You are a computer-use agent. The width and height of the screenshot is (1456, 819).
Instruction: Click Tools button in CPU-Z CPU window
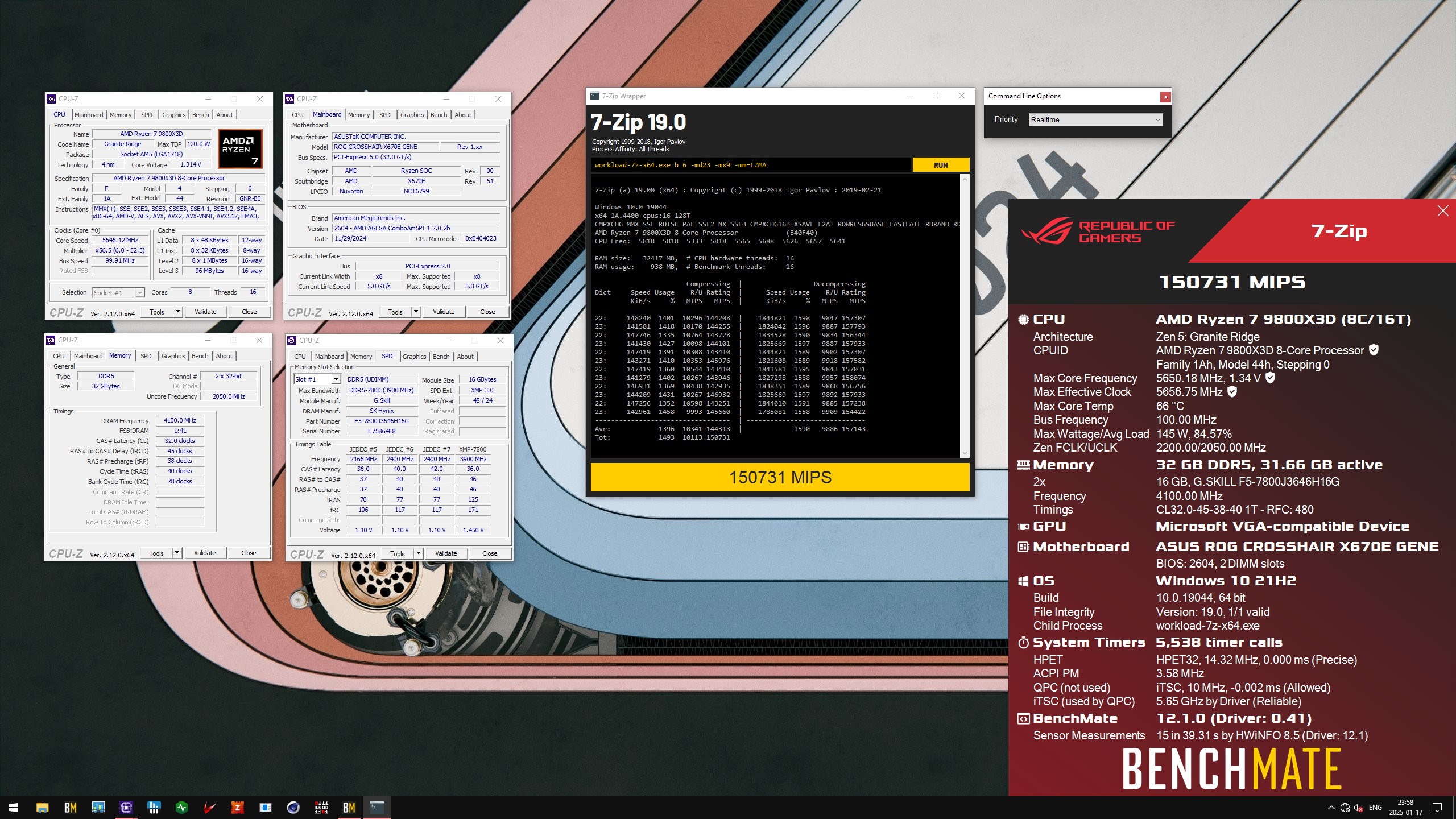[x=156, y=312]
